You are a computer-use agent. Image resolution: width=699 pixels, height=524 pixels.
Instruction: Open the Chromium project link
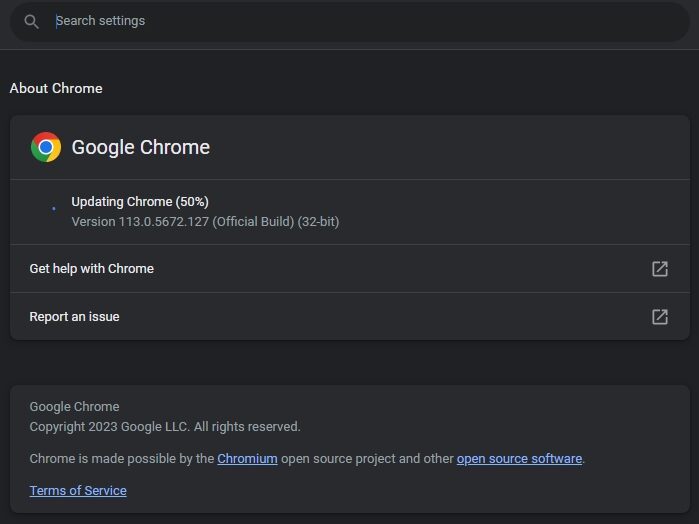tap(247, 459)
